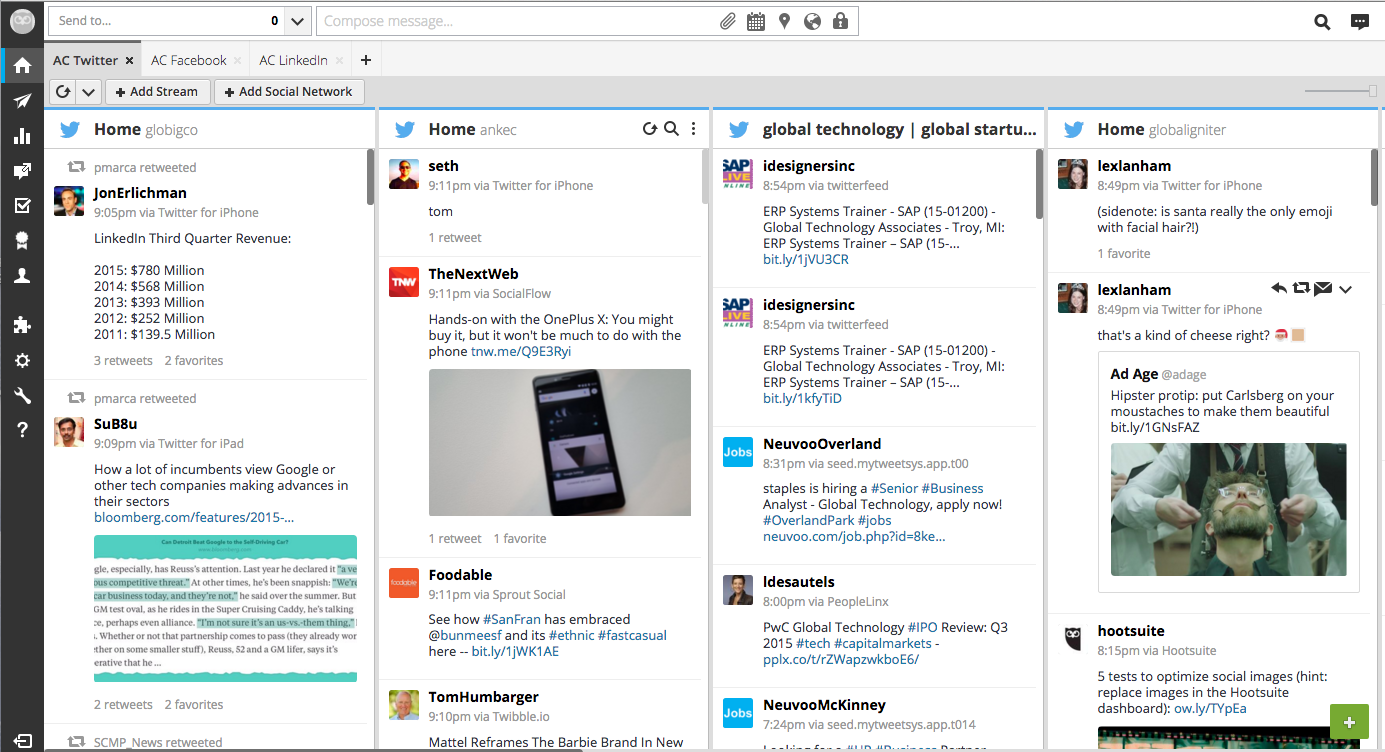Switch to the AC LinkedIn tab
Image resolution: width=1385 pixels, height=752 pixels.
tap(293, 60)
